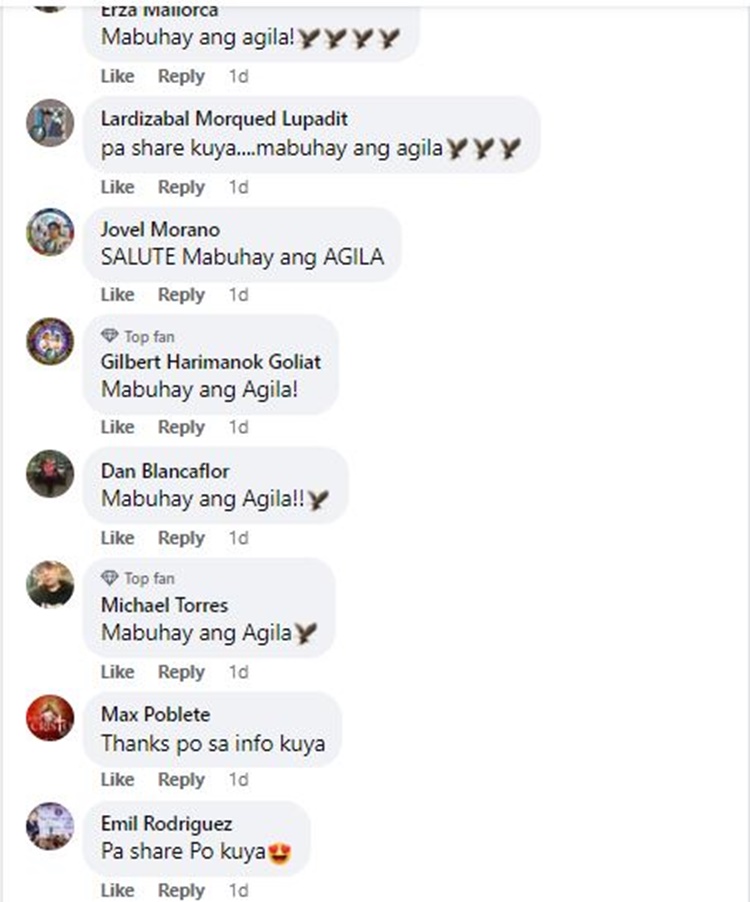Open the Michael Torres name link
The width and height of the screenshot is (750, 902).
164,605
